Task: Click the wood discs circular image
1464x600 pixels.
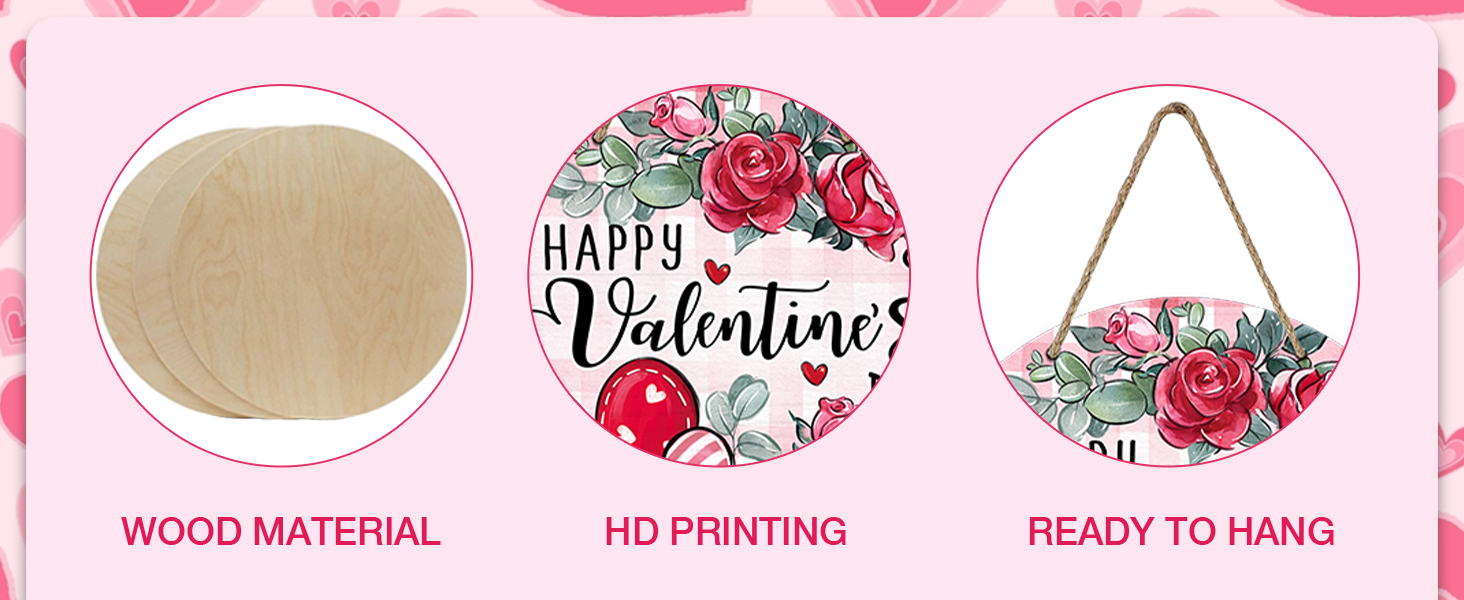Action: (281, 276)
